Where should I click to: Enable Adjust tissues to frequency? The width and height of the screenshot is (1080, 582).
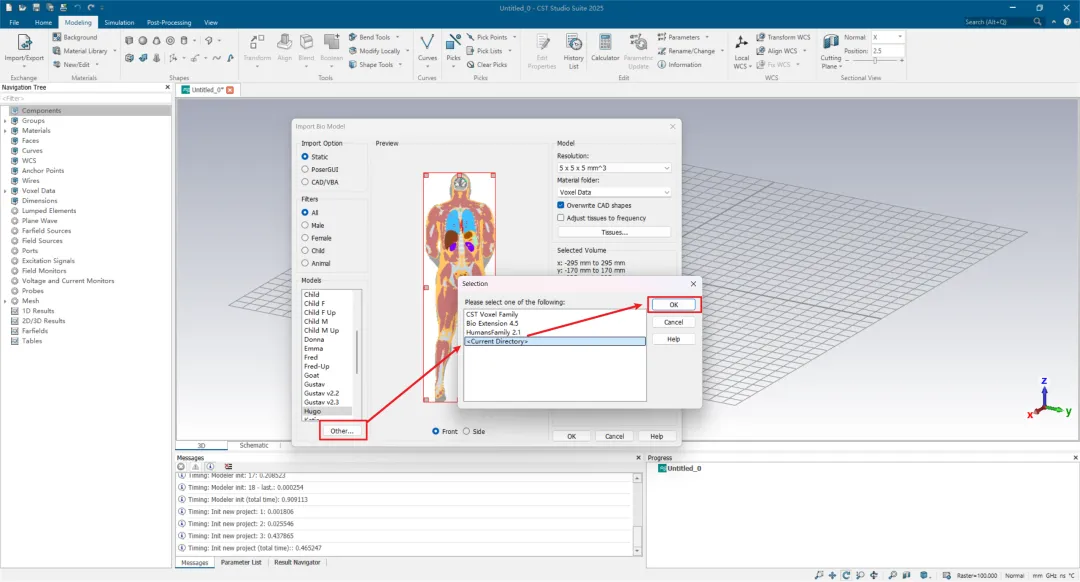click(561, 218)
